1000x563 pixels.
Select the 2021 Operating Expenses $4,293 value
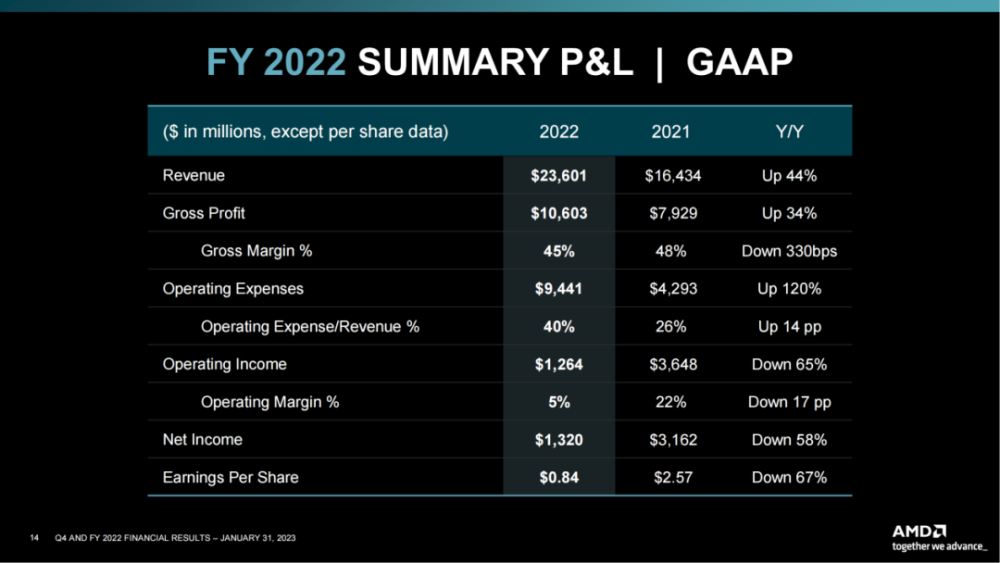pyautogui.click(x=673, y=289)
